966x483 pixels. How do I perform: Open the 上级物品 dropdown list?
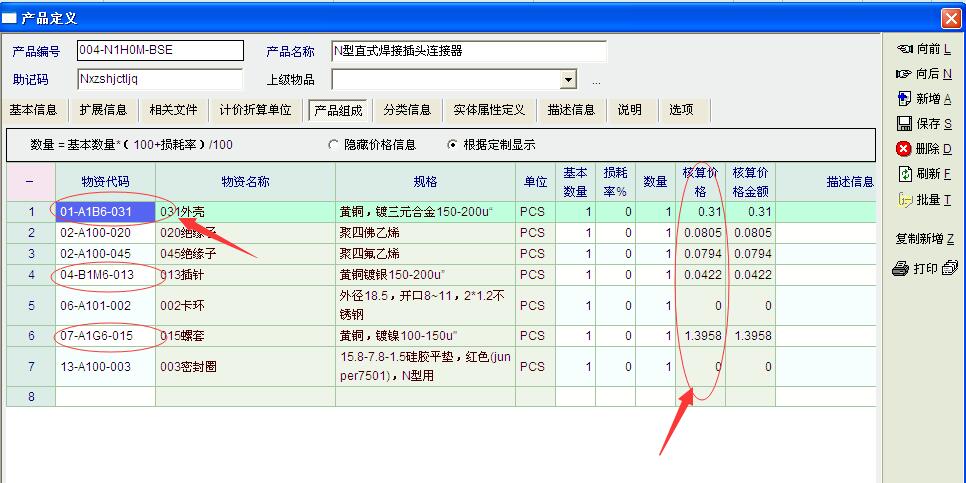pos(568,80)
